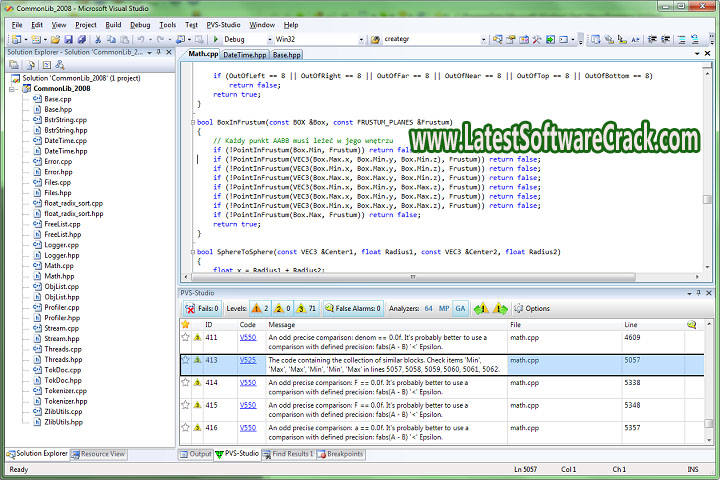The width and height of the screenshot is (720, 480).
Task: Open V525 code link for message 413
Action: pyautogui.click(x=248, y=360)
